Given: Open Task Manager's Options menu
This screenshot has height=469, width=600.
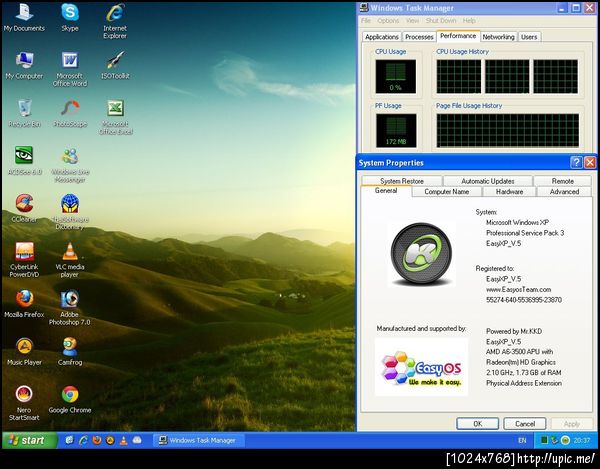Looking at the screenshot, I should [388, 21].
